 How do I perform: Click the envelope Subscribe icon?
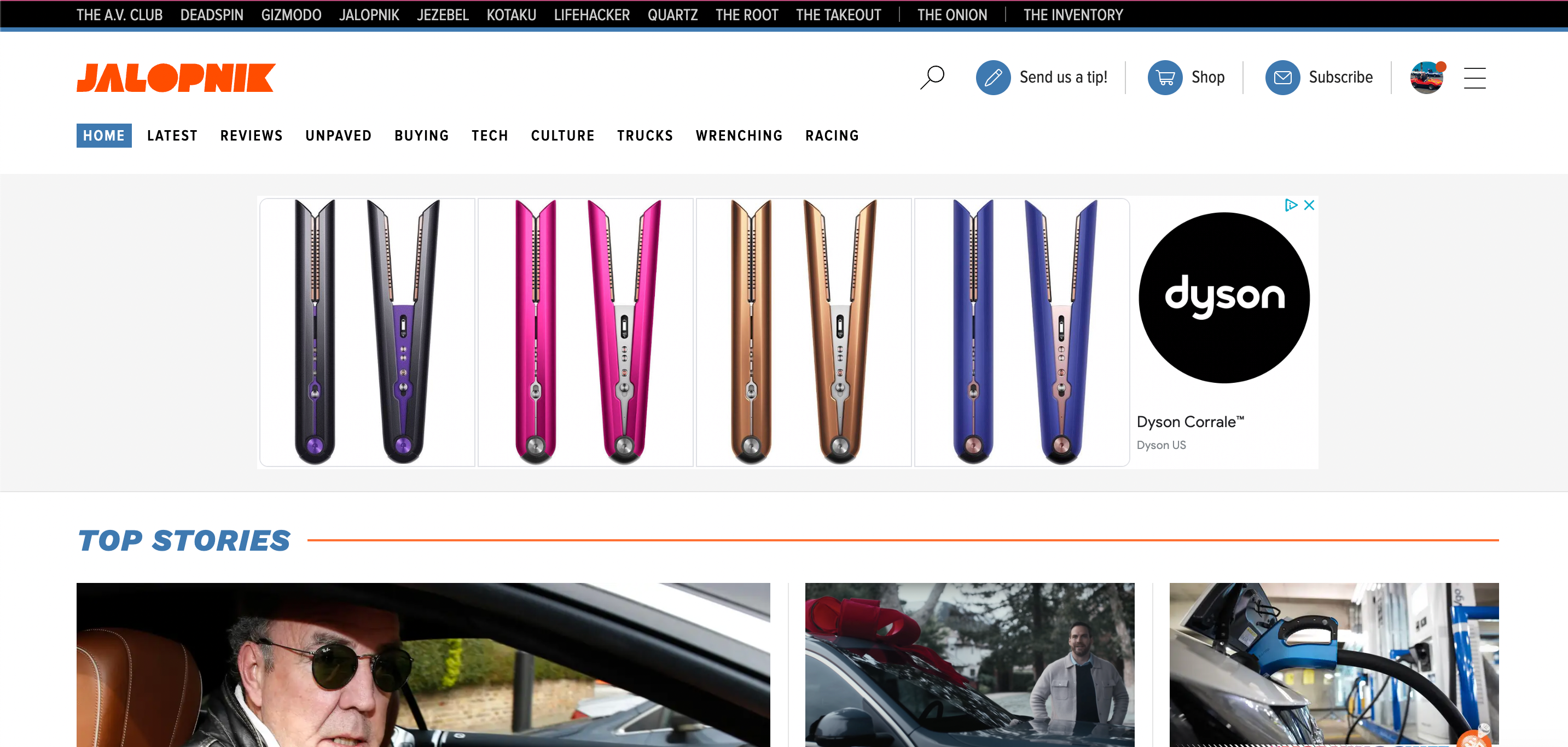(1282, 77)
